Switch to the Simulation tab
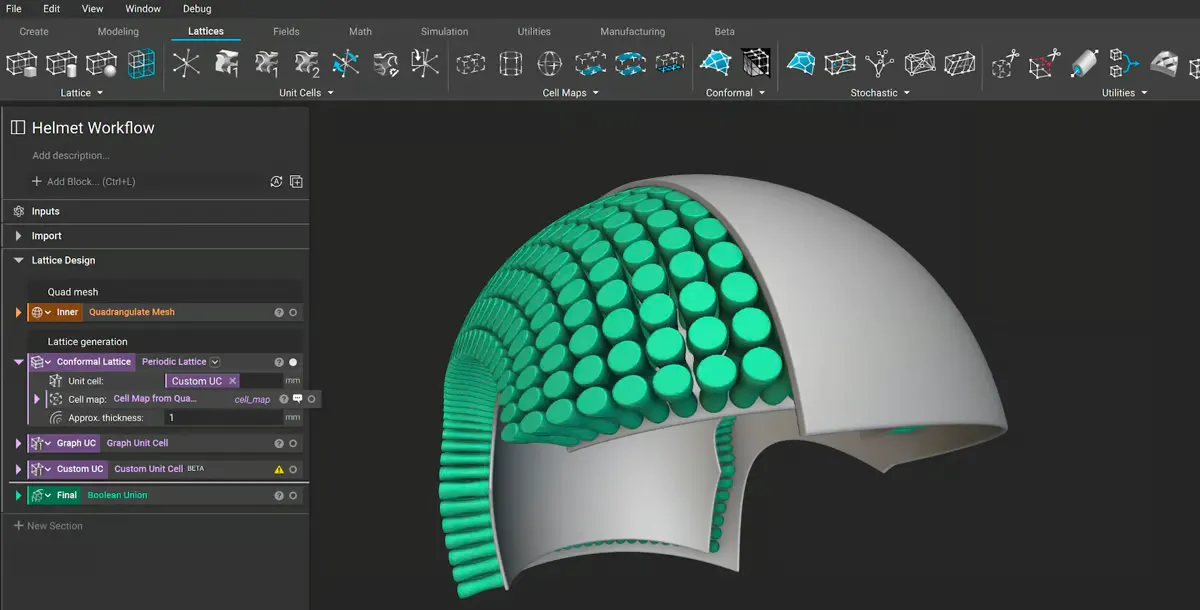 click(444, 31)
